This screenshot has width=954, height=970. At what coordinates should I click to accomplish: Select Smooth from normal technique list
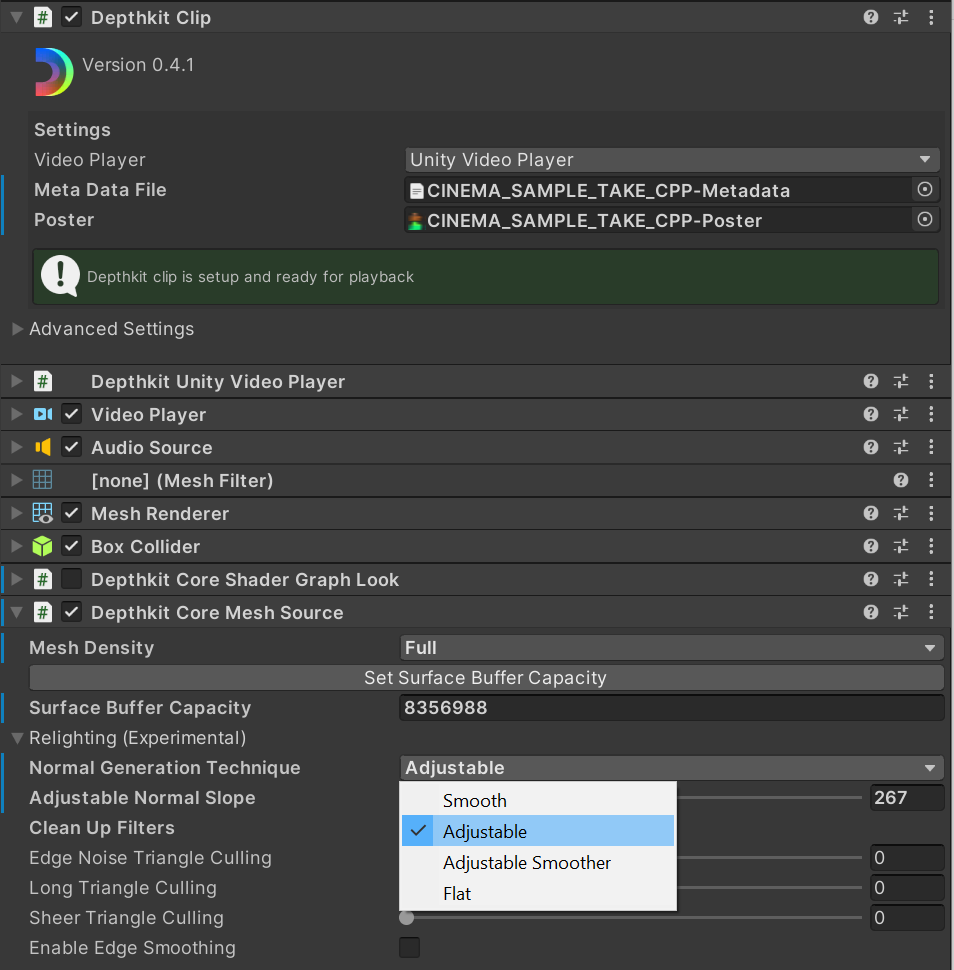(x=475, y=800)
